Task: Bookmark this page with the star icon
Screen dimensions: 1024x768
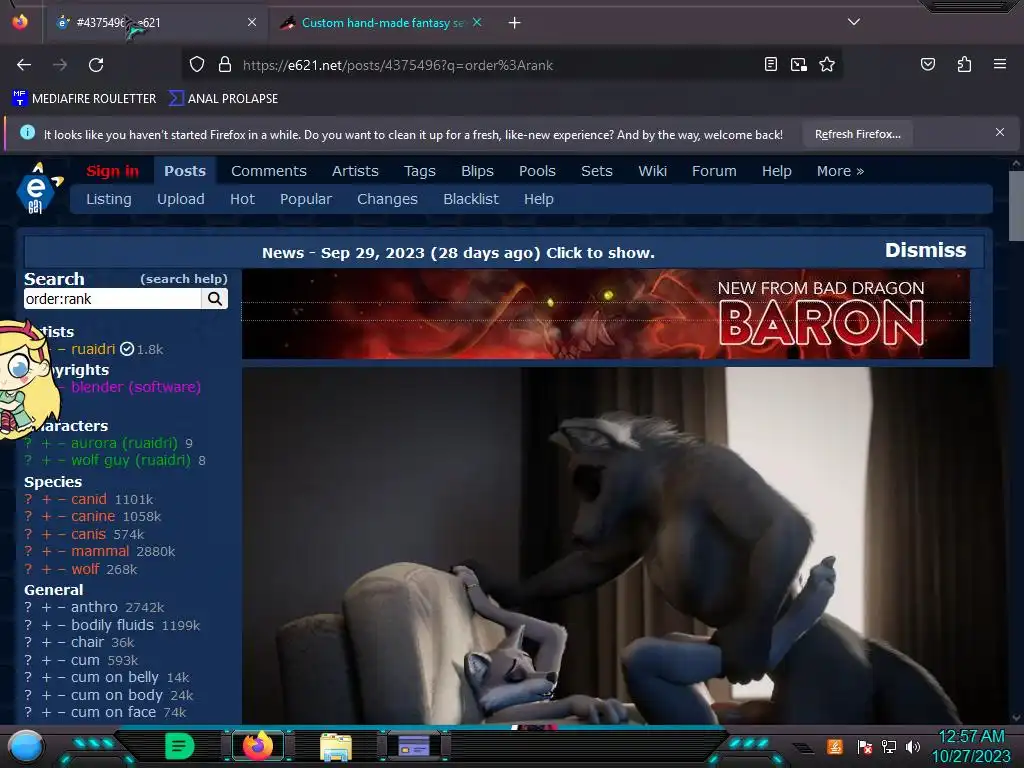Action: 827,64
